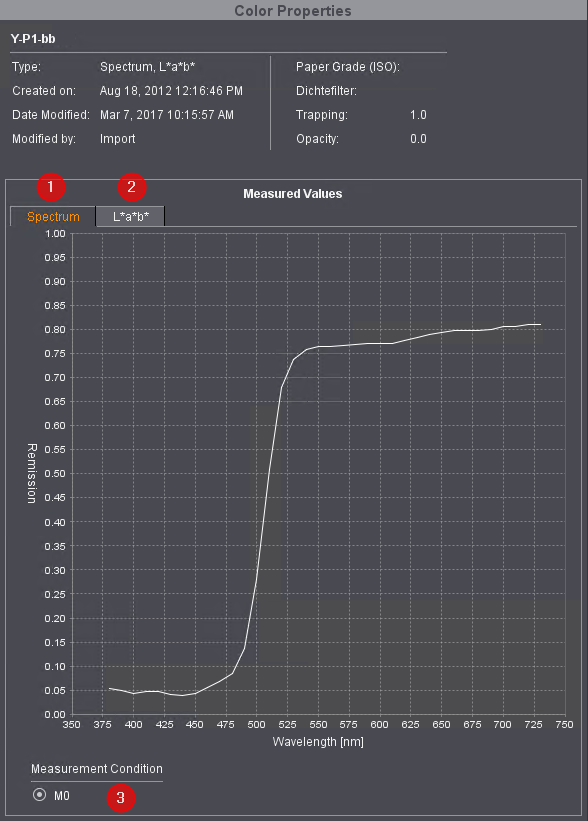Click the Paper Grade (ISO) field label
The image size is (588, 821).
tap(348, 67)
